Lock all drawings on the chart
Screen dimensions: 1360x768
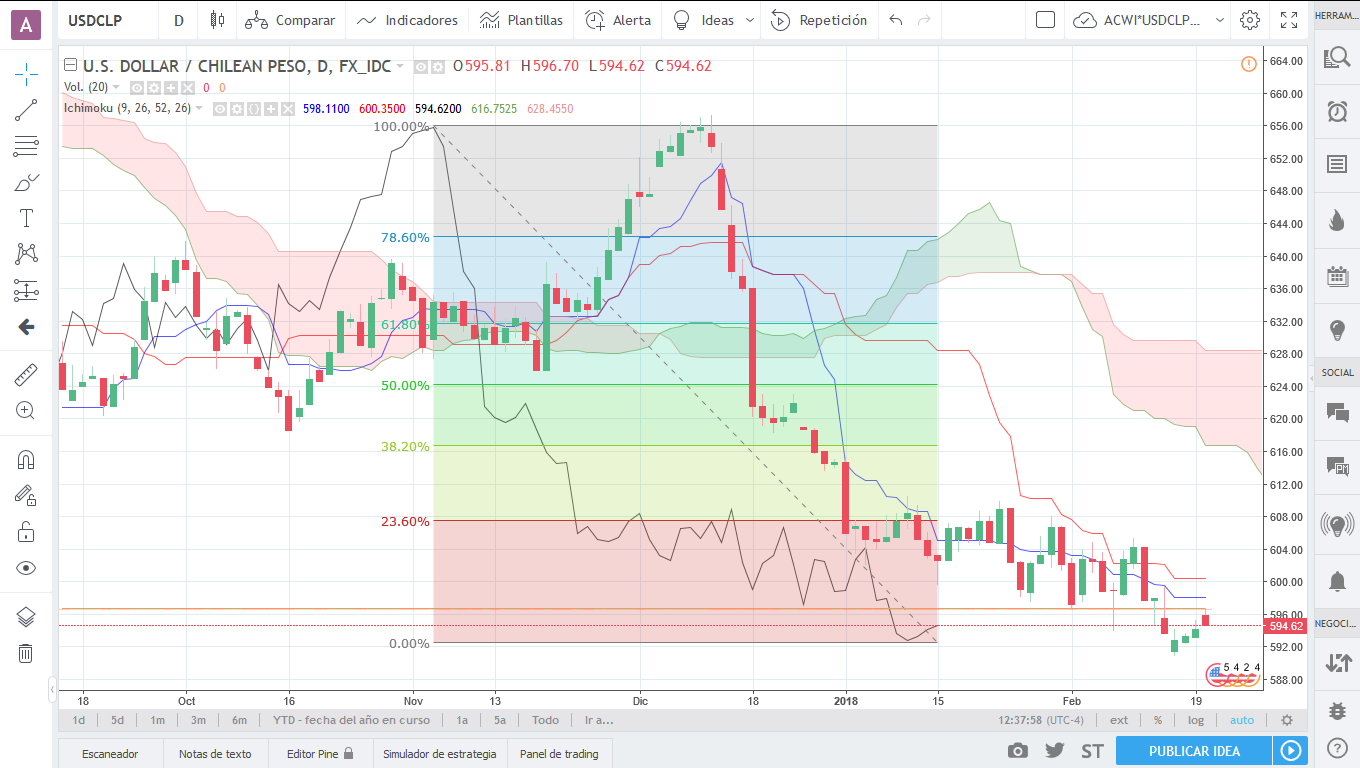[x=26, y=531]
